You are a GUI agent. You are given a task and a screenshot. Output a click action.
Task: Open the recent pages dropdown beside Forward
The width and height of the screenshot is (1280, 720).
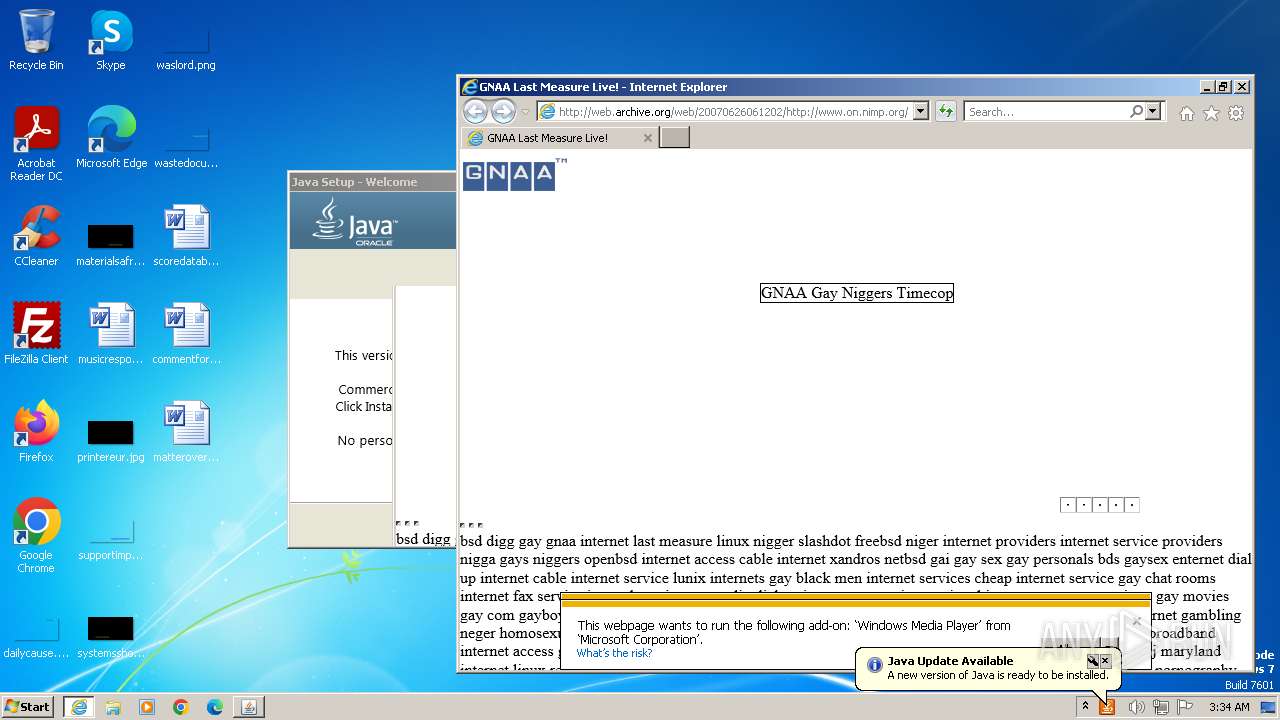[x=525, y=112]
